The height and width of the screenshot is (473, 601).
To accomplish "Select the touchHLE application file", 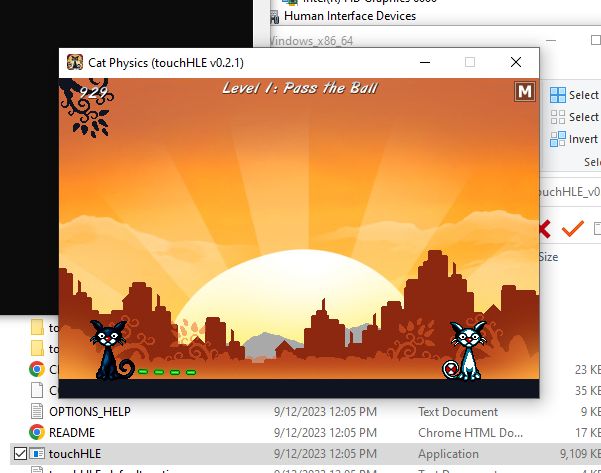I will tap(75, 454).
